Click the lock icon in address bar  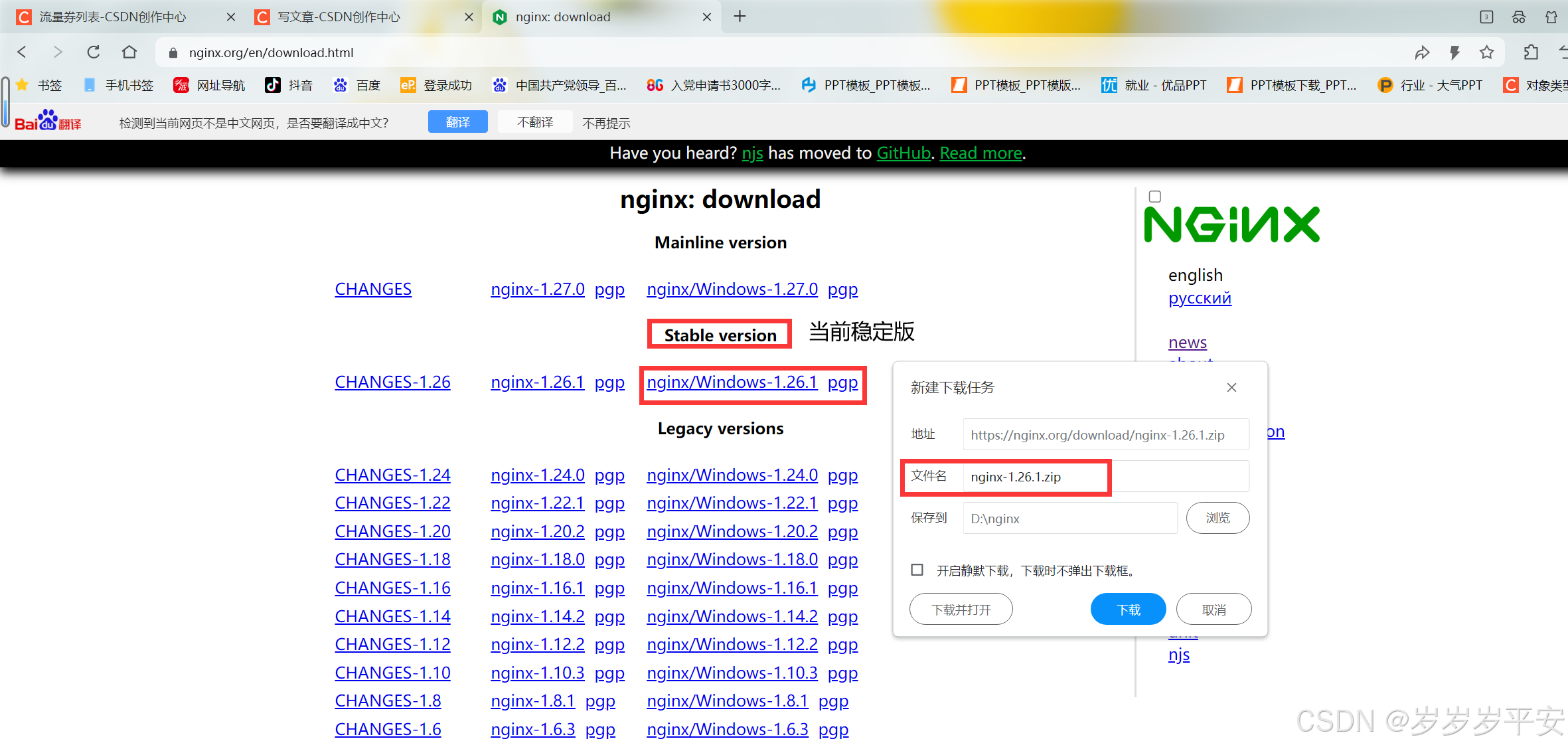173,52
